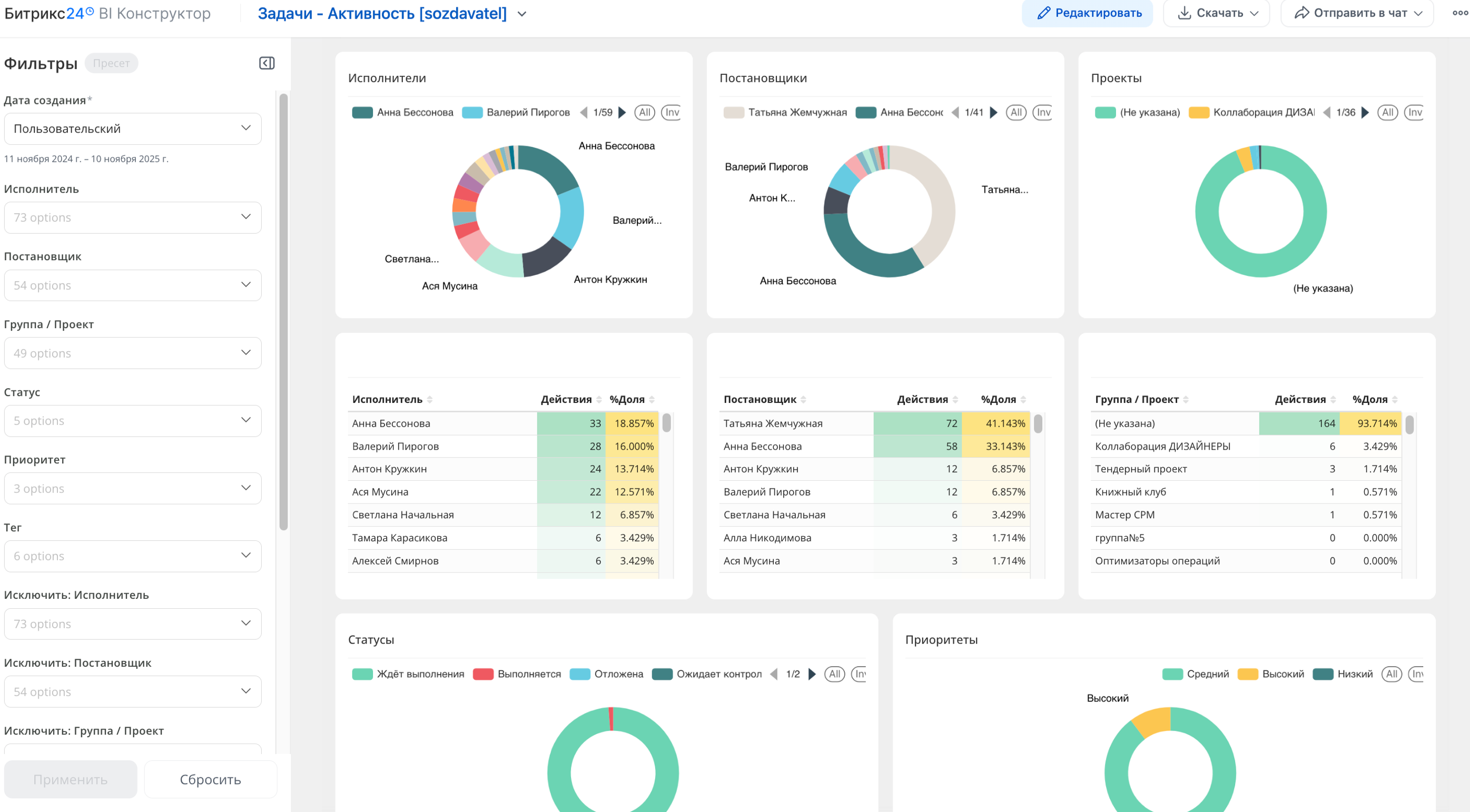
Task: Next legend page in Исполнители chart
Action: (x=623, y=112)
